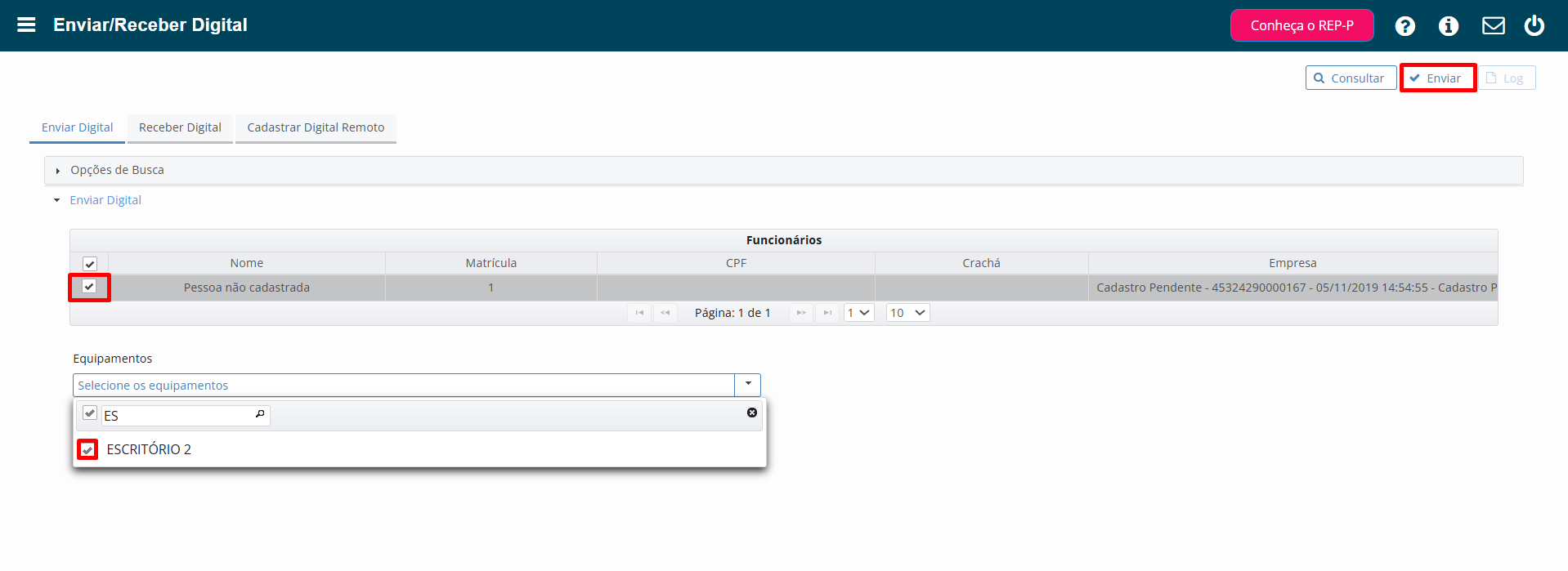Switch to the Receber Digital tab

[180, 127]
